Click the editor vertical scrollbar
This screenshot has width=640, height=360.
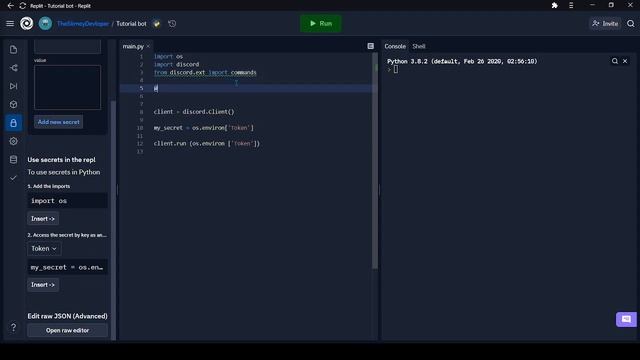[375, 161]
